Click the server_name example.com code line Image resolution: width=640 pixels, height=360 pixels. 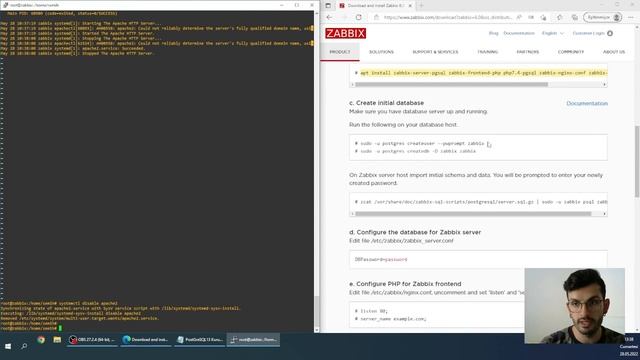point(391,319)
